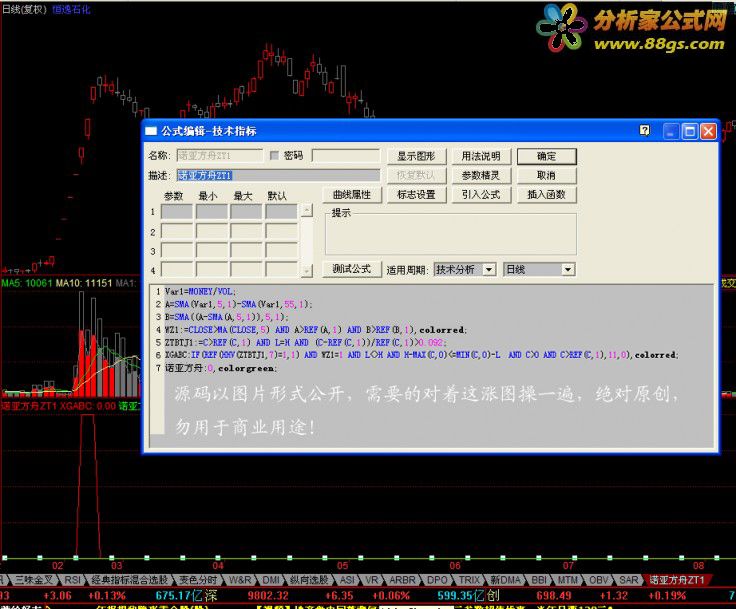Viewport: 736px width, 609px height.
Task: Click the 提示 hint text area
Action: pyautogui.click(x=451, y=235)
